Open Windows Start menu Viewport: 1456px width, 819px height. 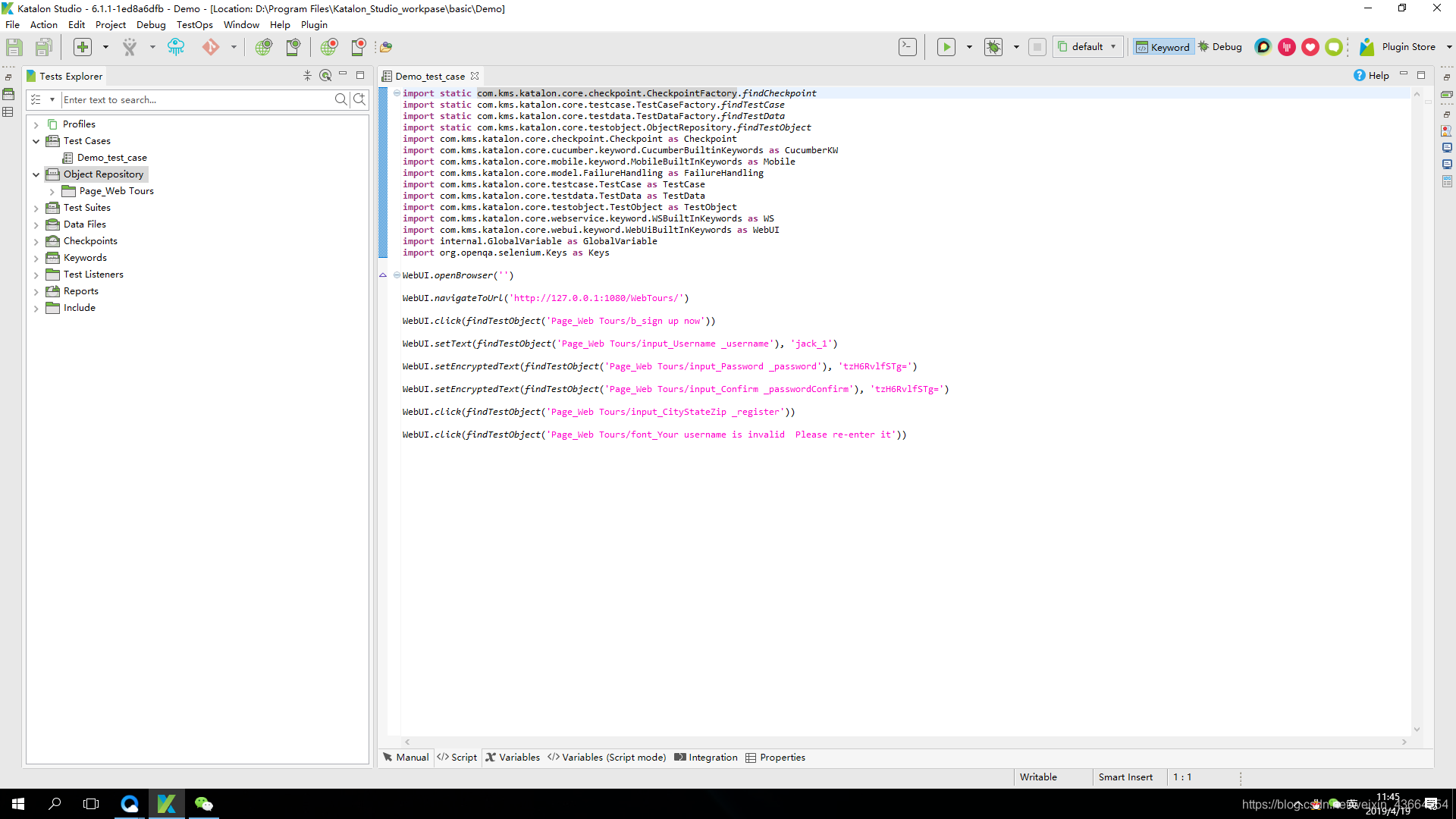(x=18, y=804)
